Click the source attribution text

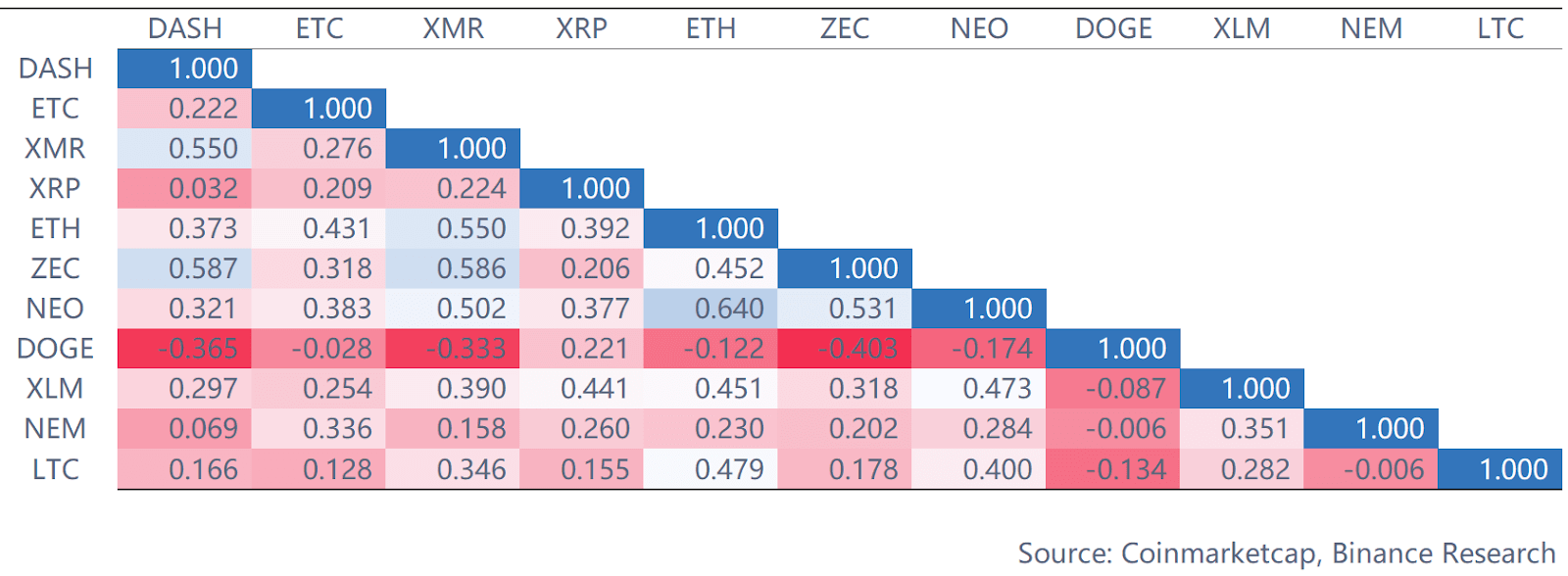1286,553
